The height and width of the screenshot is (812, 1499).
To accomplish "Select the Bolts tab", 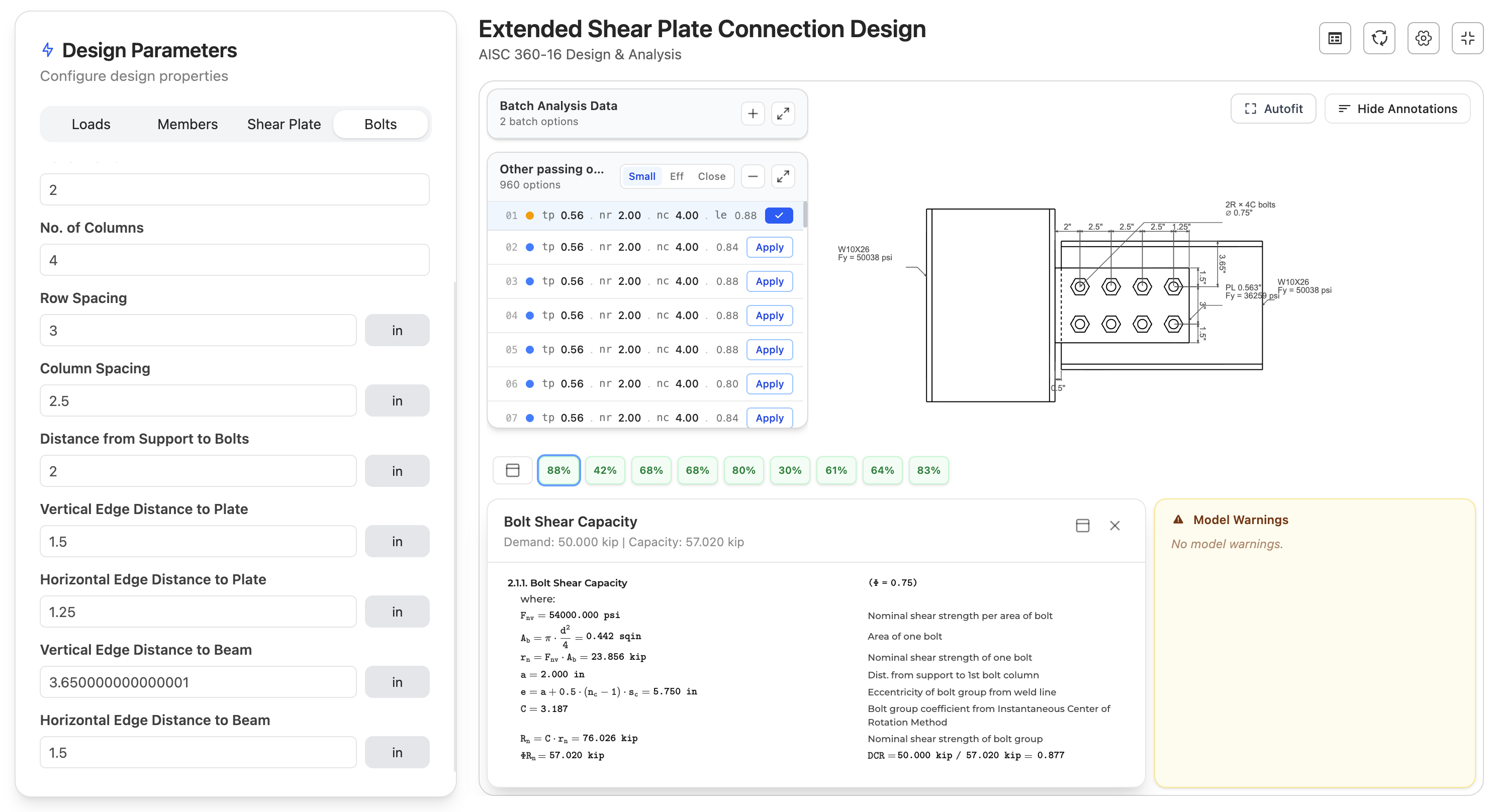I will pos(381,124).
